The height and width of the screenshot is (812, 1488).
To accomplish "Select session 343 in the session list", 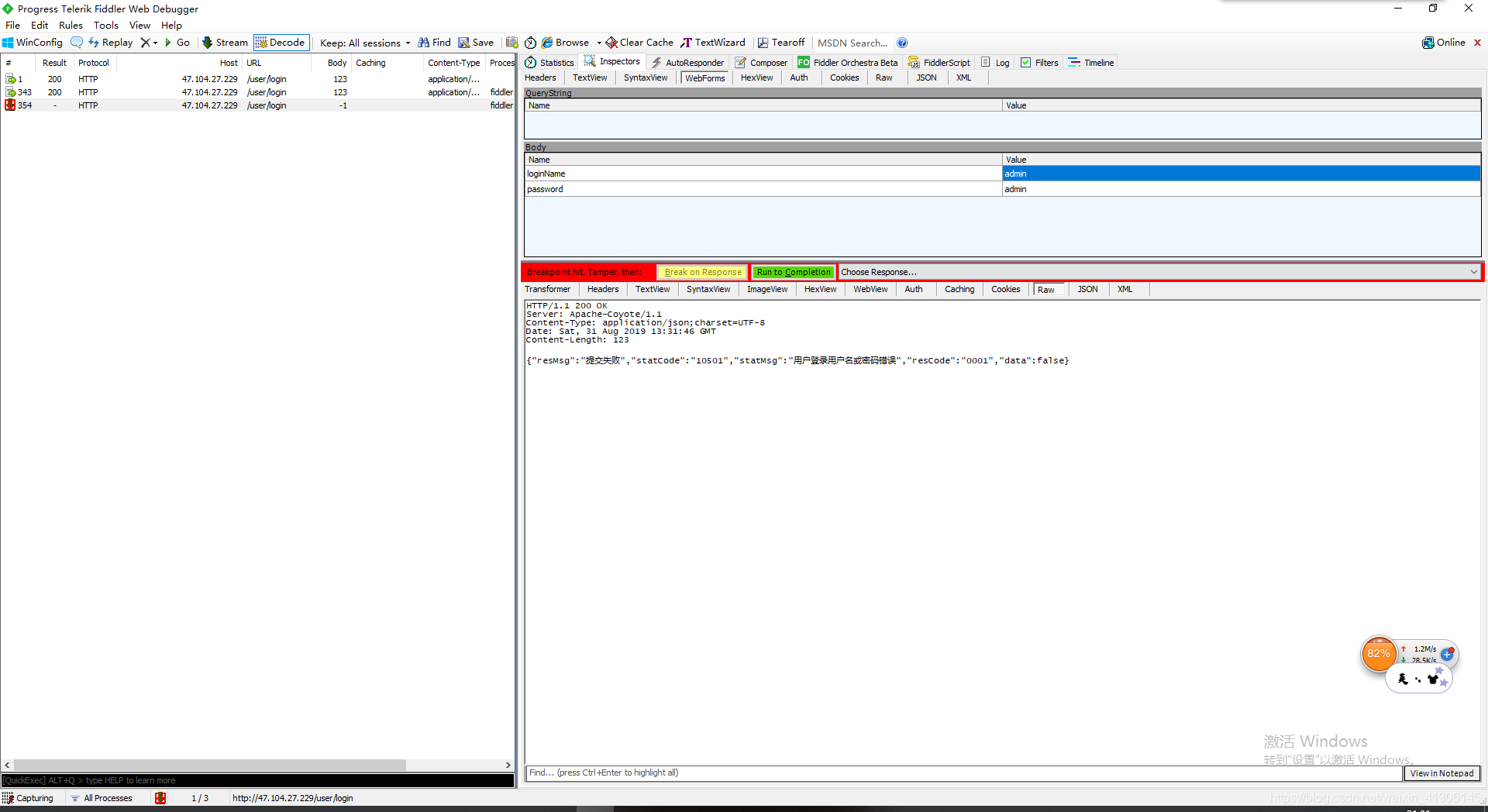I will pyautogui.click(x=257, y=92).
